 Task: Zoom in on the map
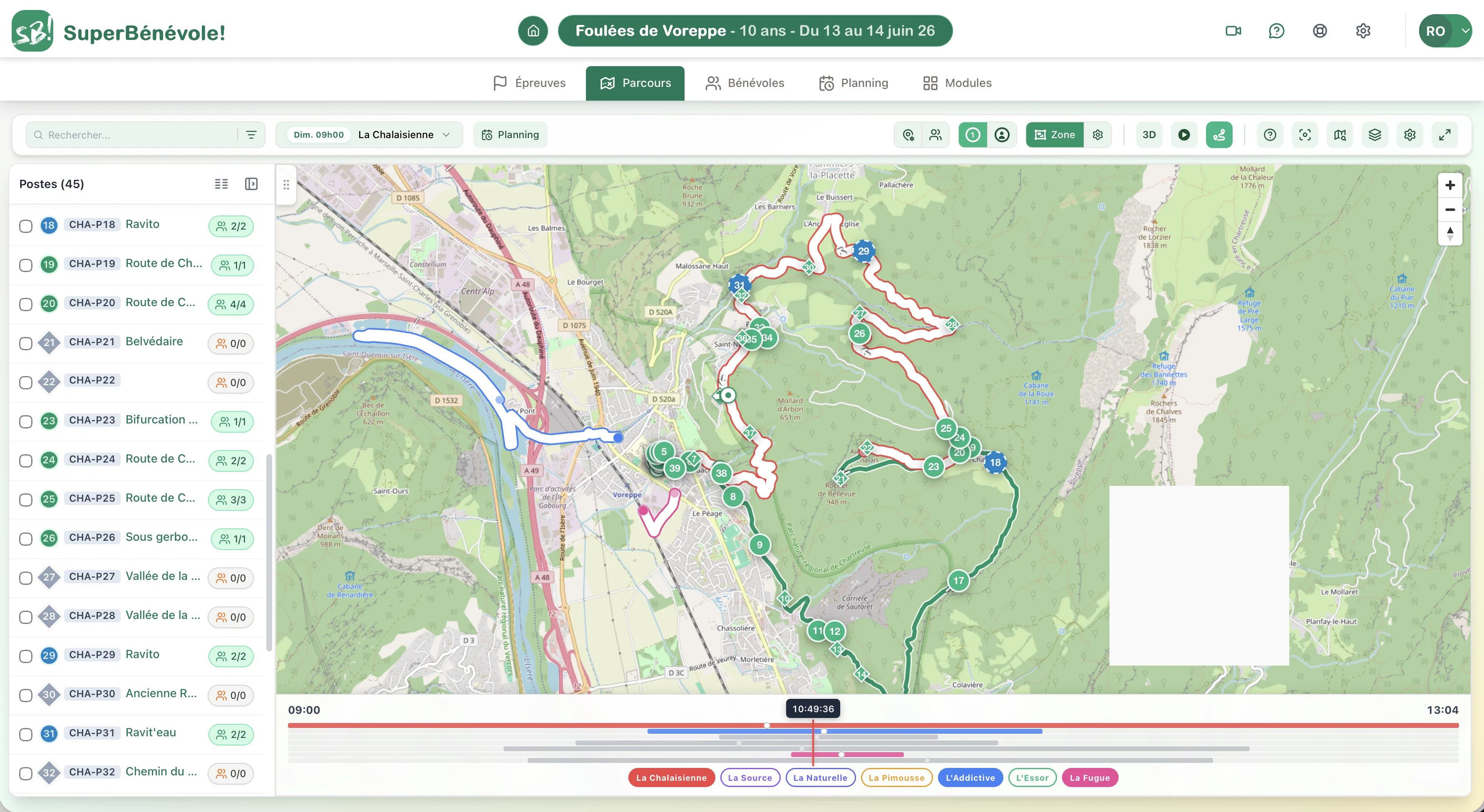(x=1450, y=185)
